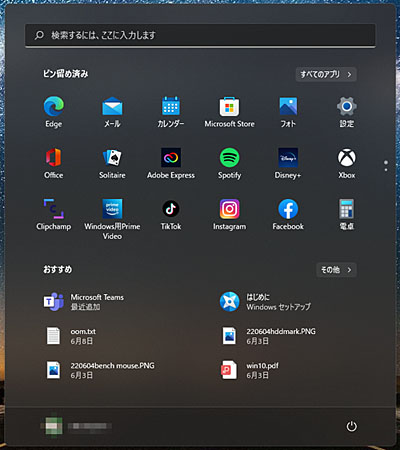The height and width of the screenshot is (450, 400).
Task: Open the oom.txt file
Action: click(70, 336)
